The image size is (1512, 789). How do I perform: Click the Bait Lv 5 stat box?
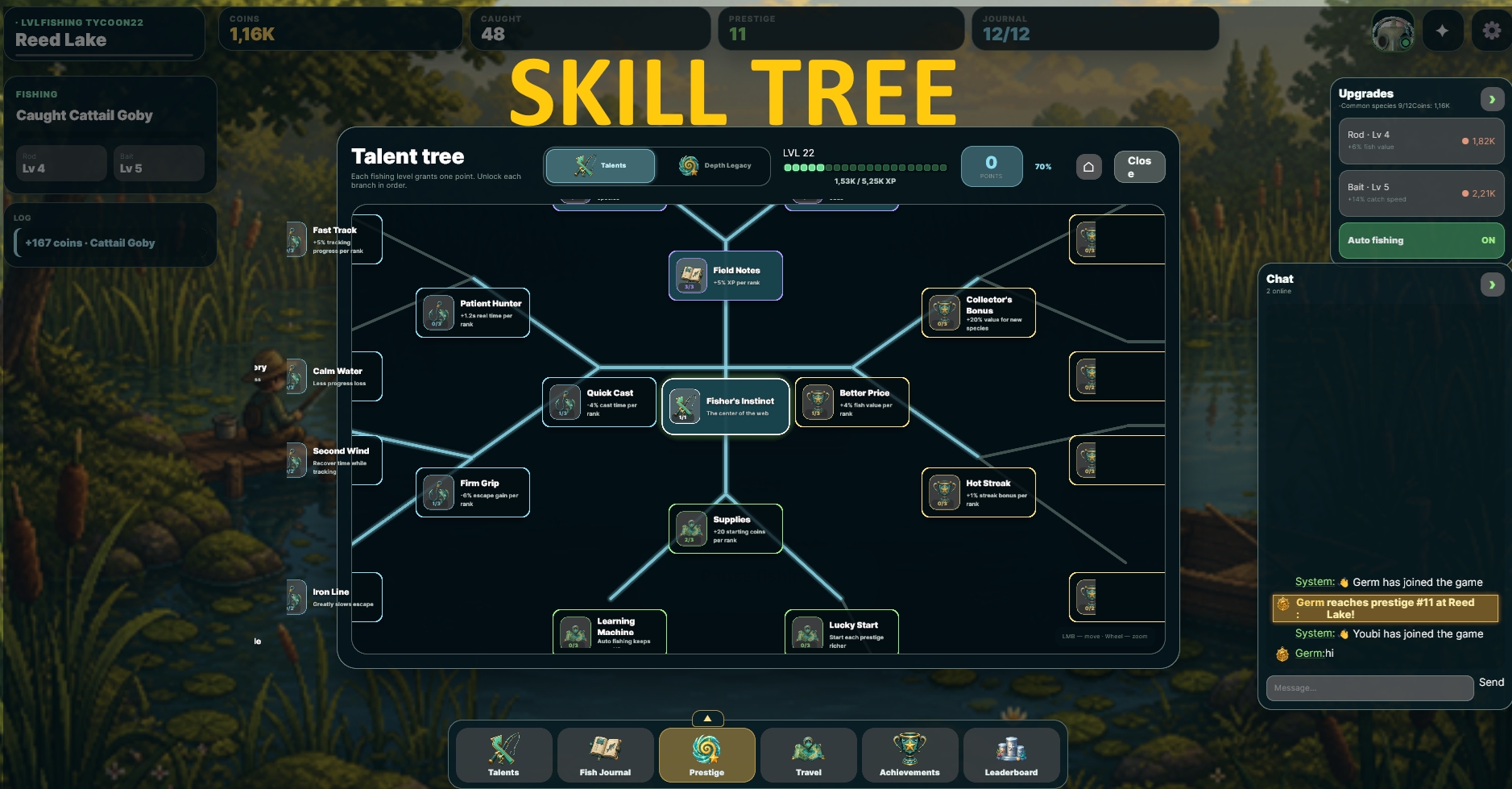click(x=159, y=164)
